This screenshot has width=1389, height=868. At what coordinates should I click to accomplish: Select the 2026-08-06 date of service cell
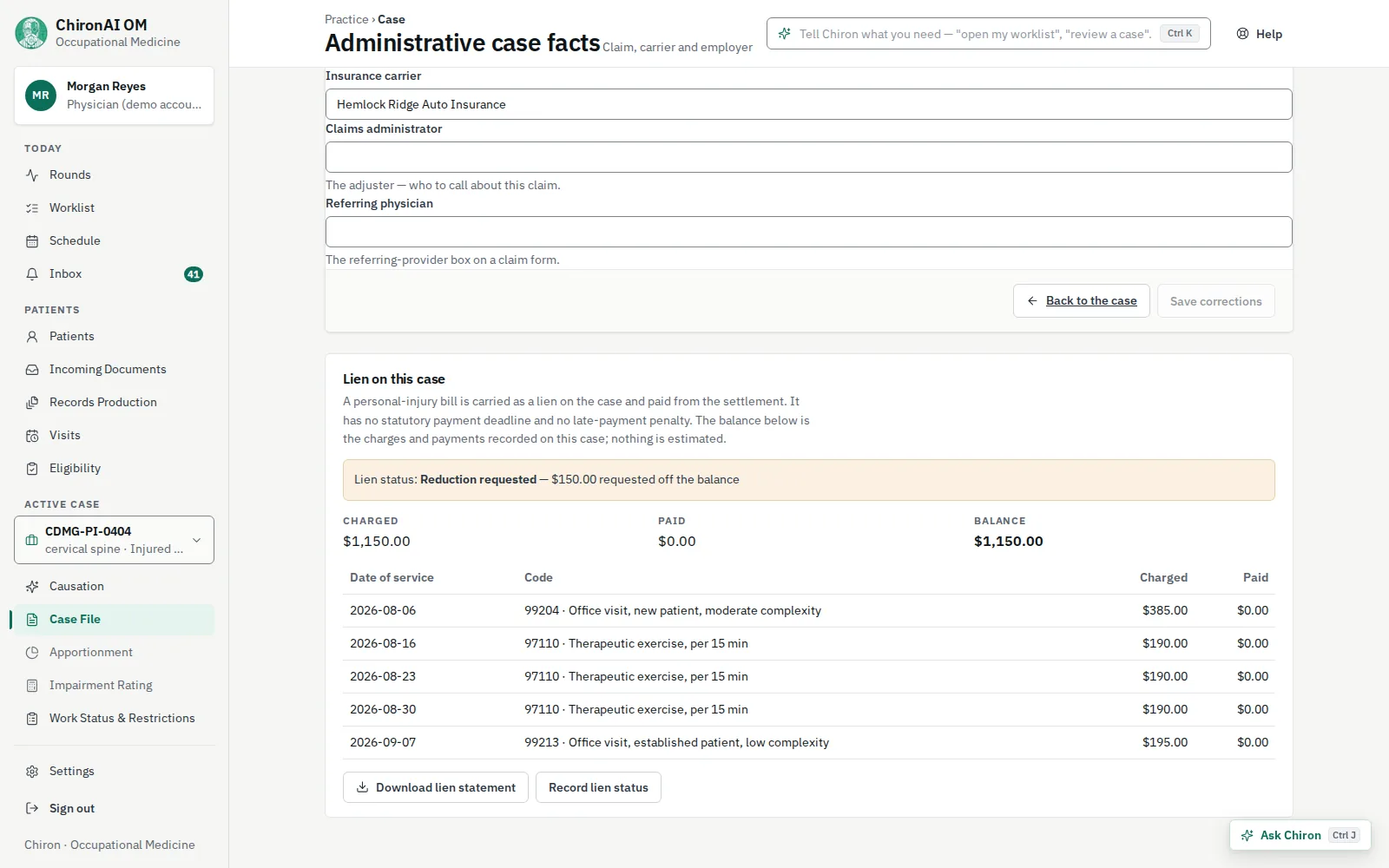click(x=383, y=611)
